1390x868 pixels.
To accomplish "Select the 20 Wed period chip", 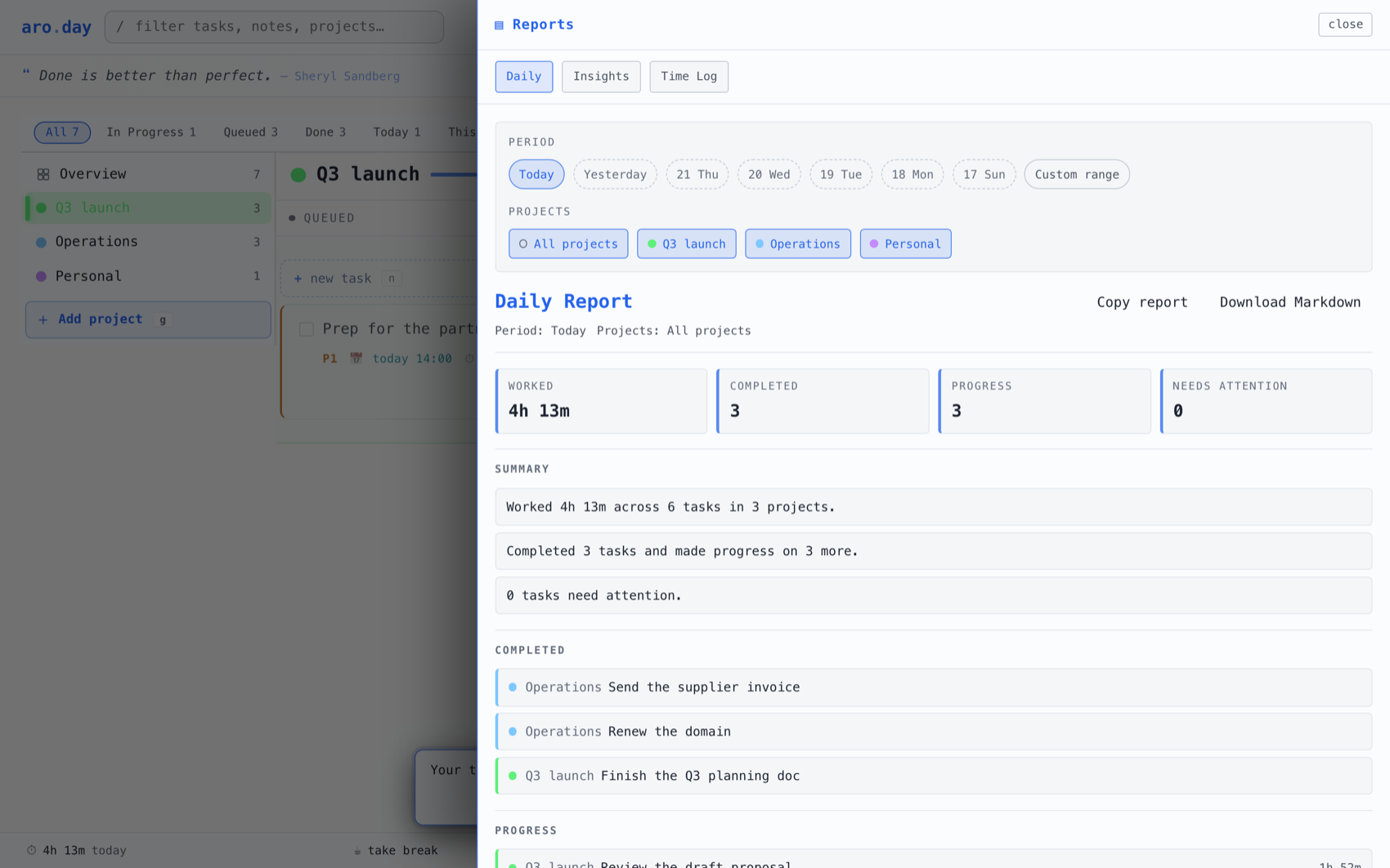I will (x=769, y=174).
